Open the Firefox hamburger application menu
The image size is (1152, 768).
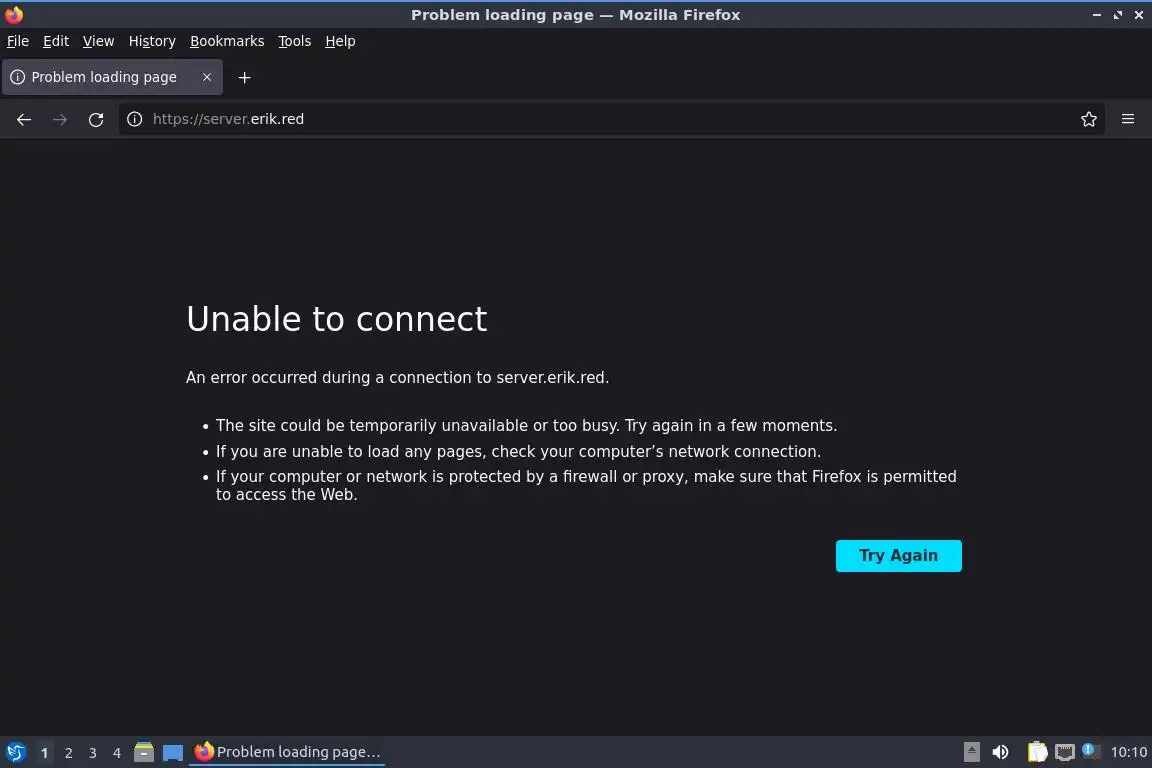coord(1128,119)
